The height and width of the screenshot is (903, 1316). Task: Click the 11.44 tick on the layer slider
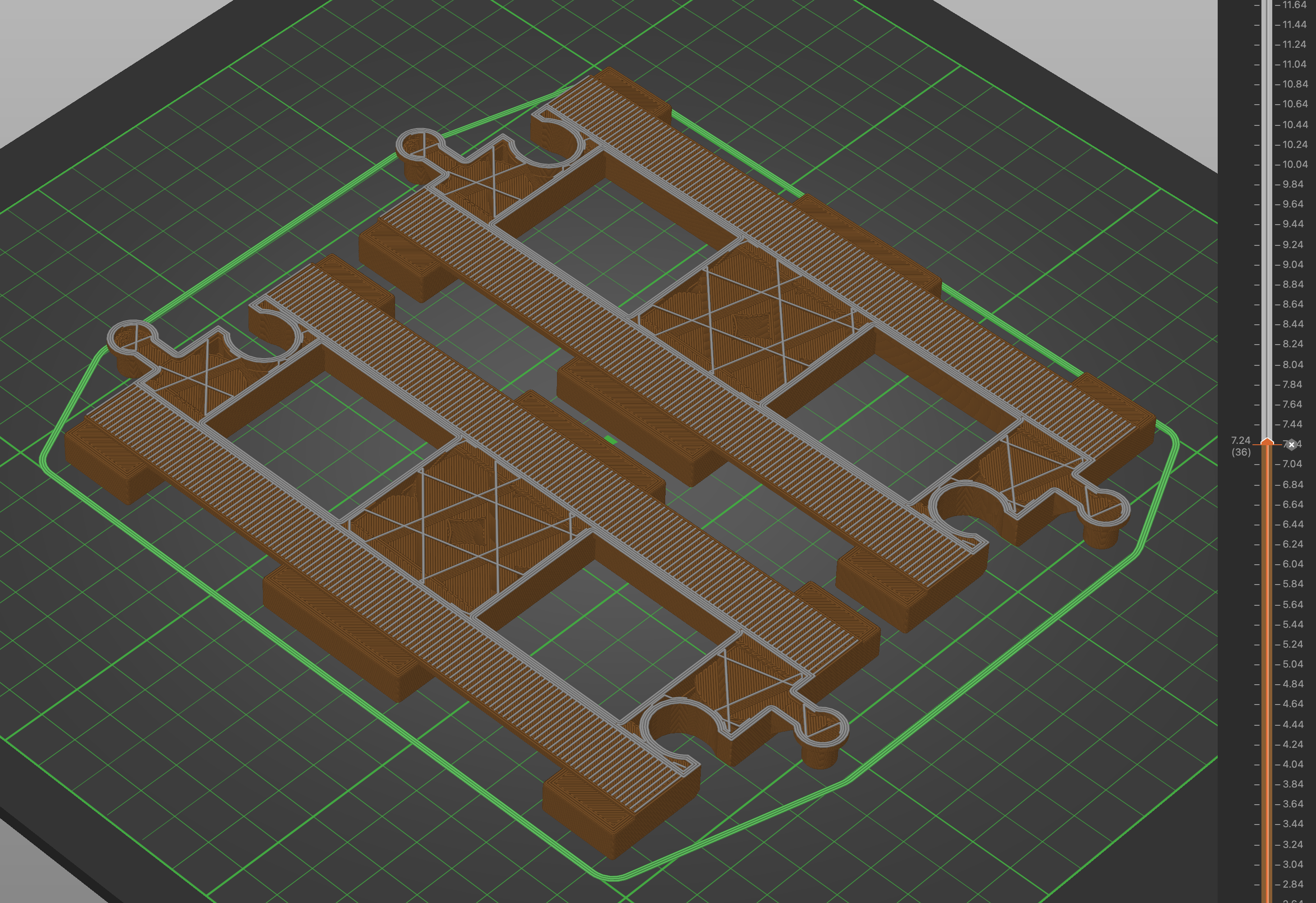point(1290,25)
